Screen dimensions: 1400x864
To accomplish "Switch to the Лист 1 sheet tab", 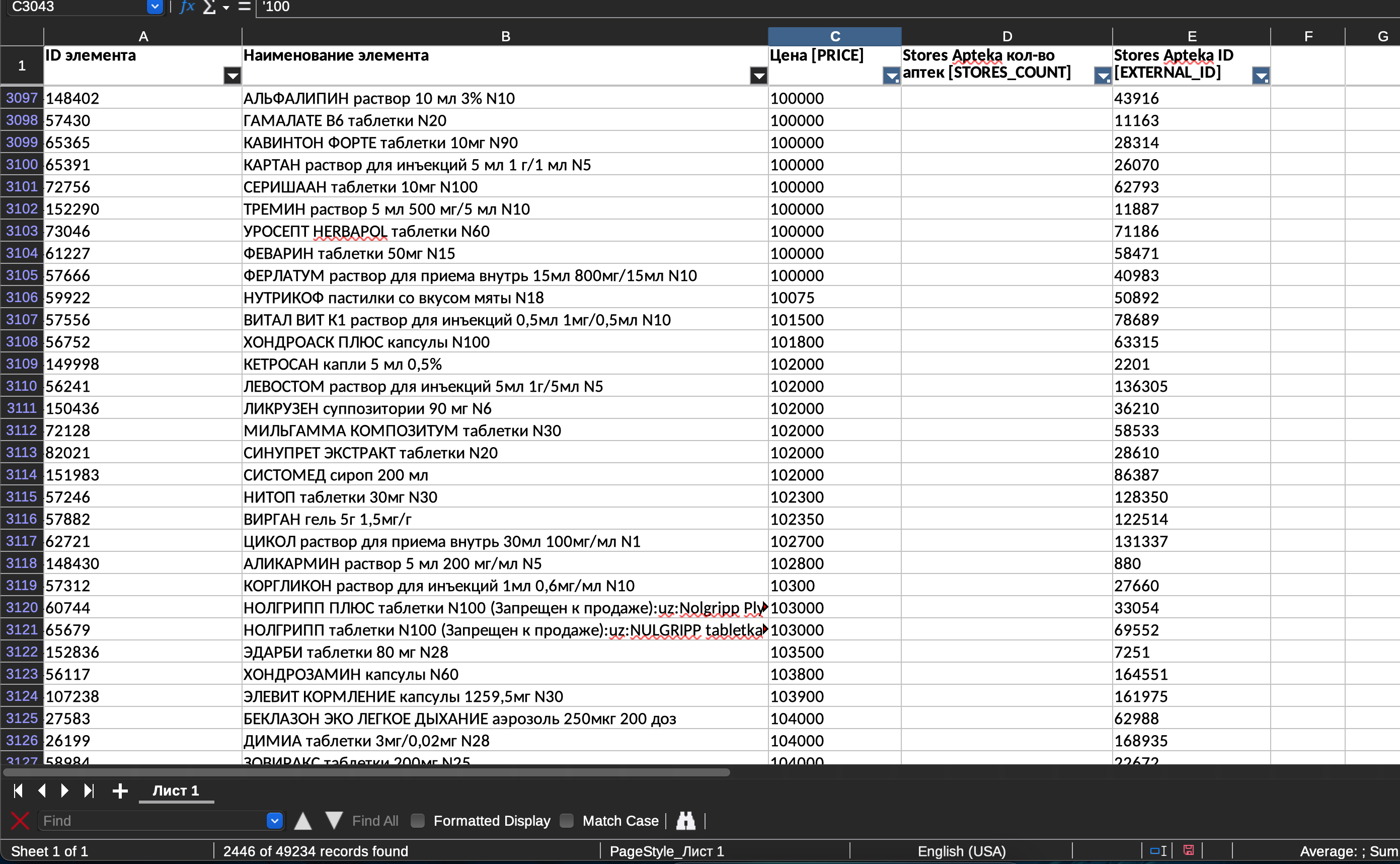I will 176,791.
